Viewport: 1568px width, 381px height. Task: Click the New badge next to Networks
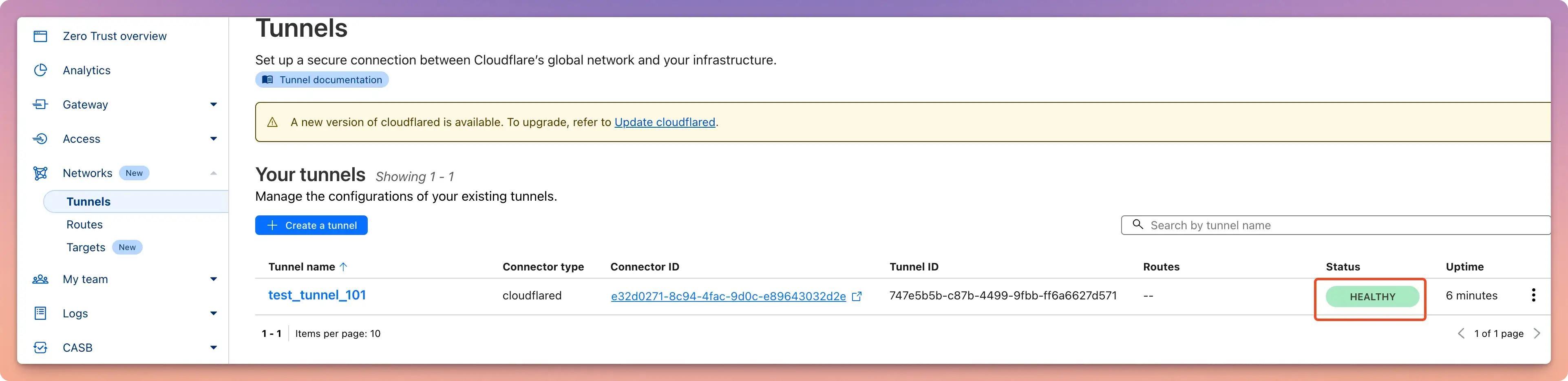pos(134,173)
